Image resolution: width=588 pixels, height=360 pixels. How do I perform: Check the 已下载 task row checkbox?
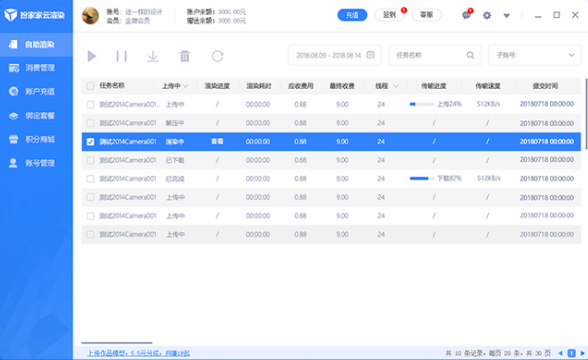tap(90, 160)
